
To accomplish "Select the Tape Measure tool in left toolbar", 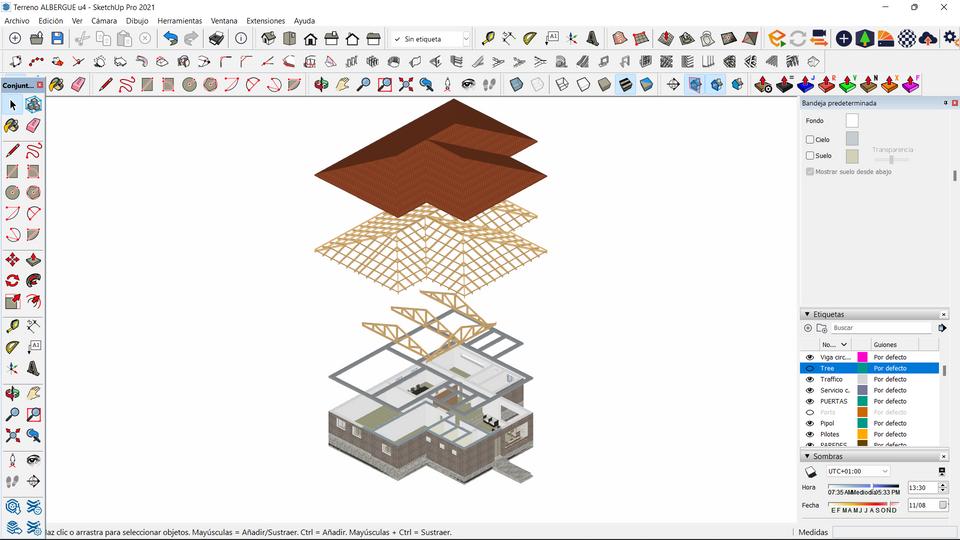I will point(12,326).
